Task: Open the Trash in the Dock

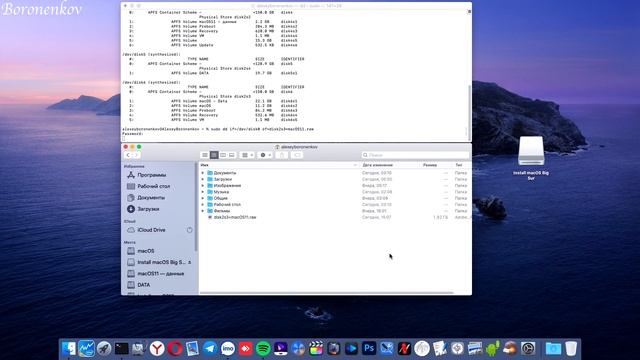Action: pos(571,349)
